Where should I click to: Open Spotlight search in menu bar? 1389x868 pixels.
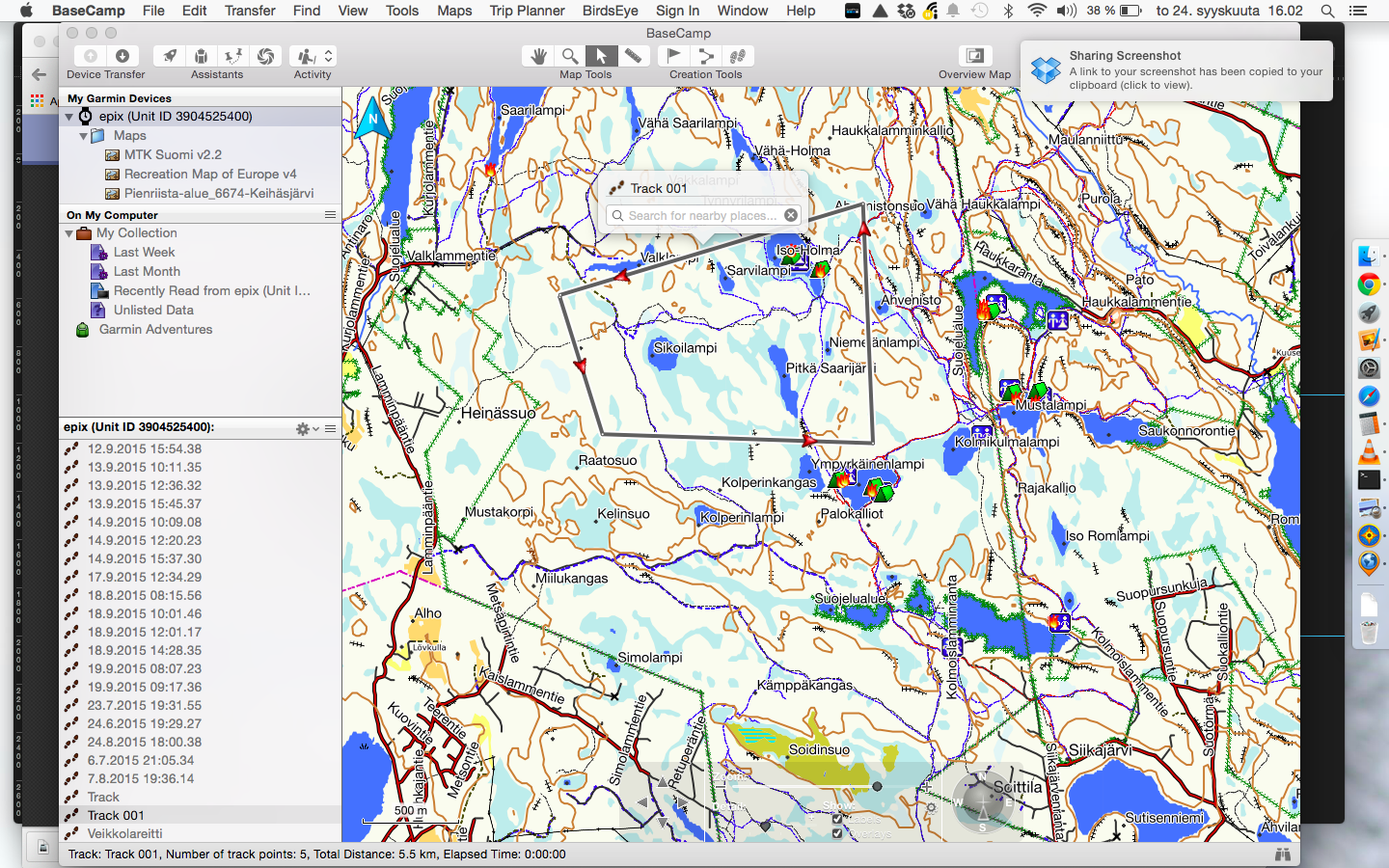click(1327, 11)
